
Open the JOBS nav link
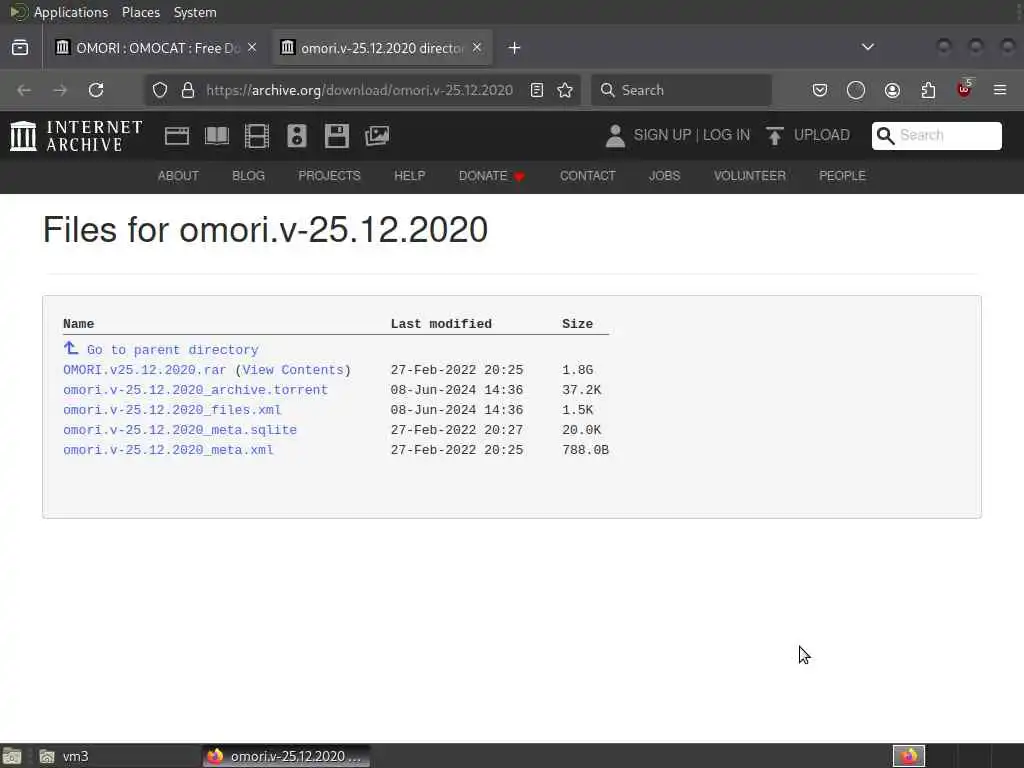coord(664,176)
